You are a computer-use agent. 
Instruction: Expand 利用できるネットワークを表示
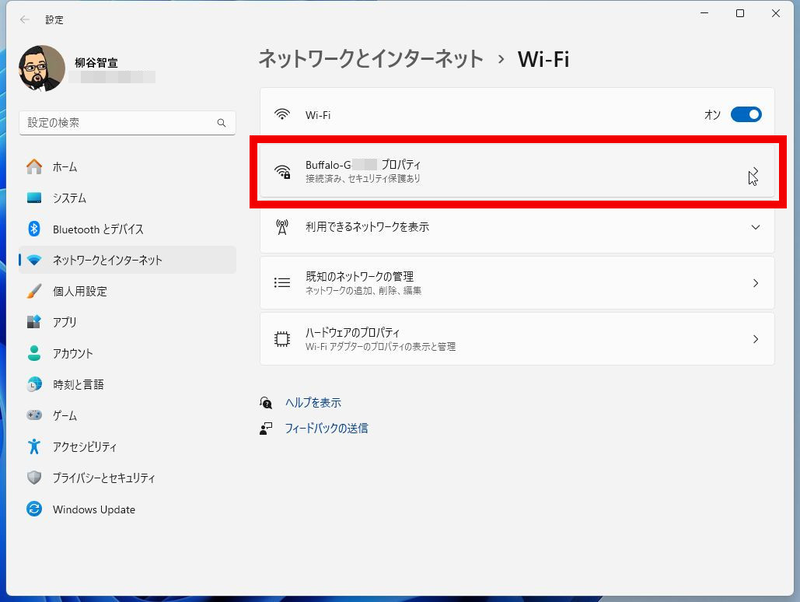517,227
